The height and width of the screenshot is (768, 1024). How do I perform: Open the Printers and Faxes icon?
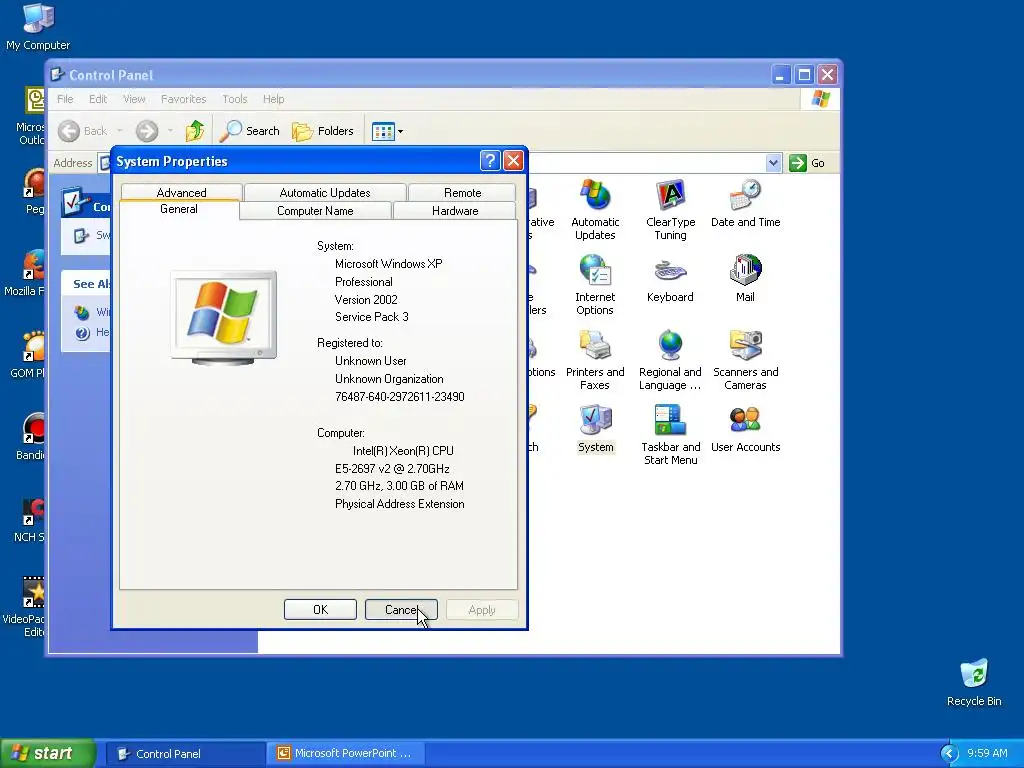(595, 359)
